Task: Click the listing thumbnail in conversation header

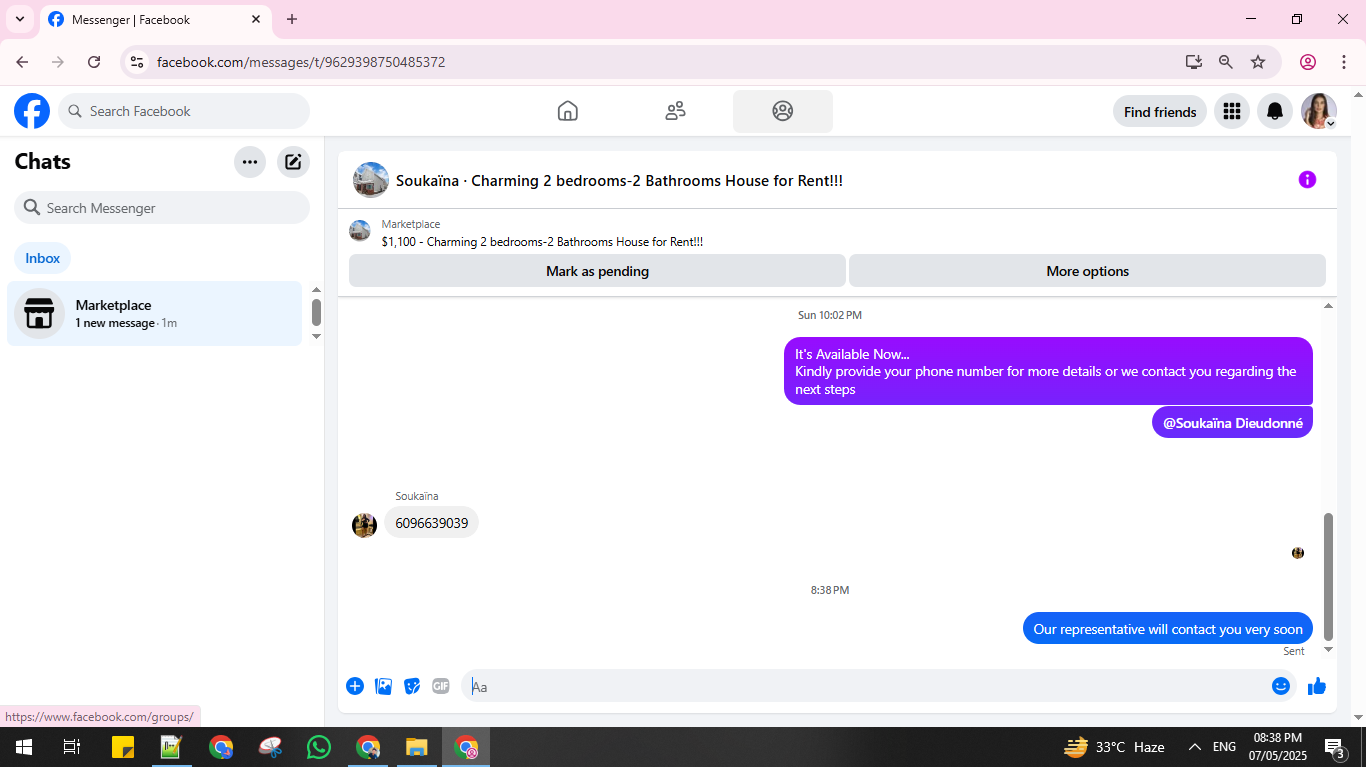Action: 371,180
